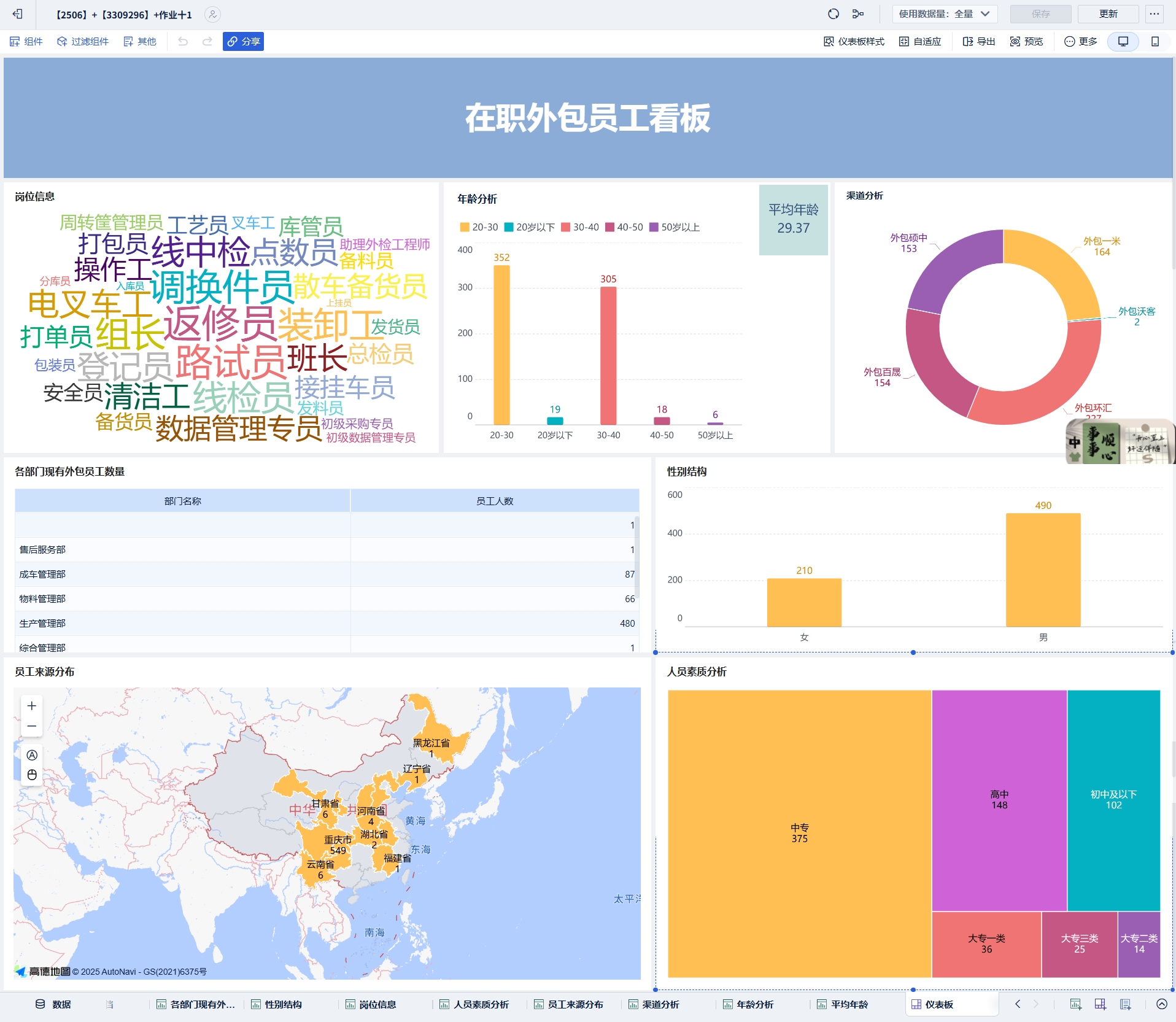Switch to 年龄分析 tab
The width and height of the screenshot is (1176, 1022).
[748, 1004]
